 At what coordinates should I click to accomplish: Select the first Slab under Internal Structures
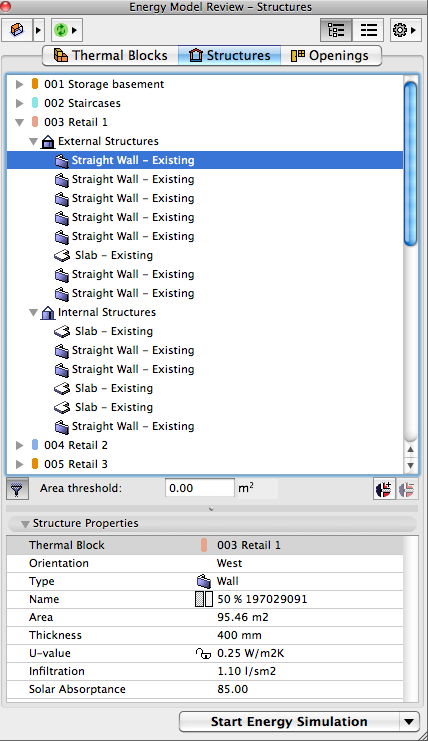click(114, 331)
